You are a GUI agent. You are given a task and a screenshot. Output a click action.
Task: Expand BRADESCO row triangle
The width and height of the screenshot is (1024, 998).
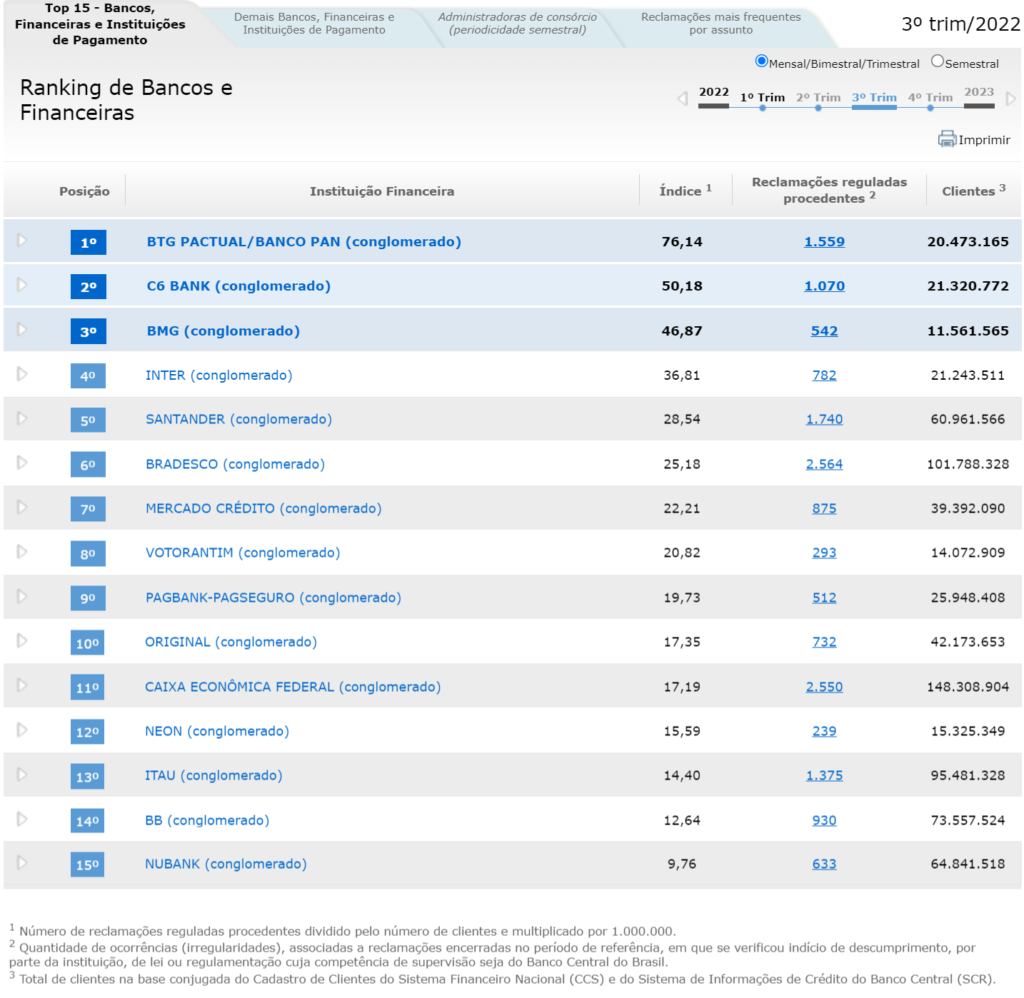pyautogui.click(x=22, y=463)
